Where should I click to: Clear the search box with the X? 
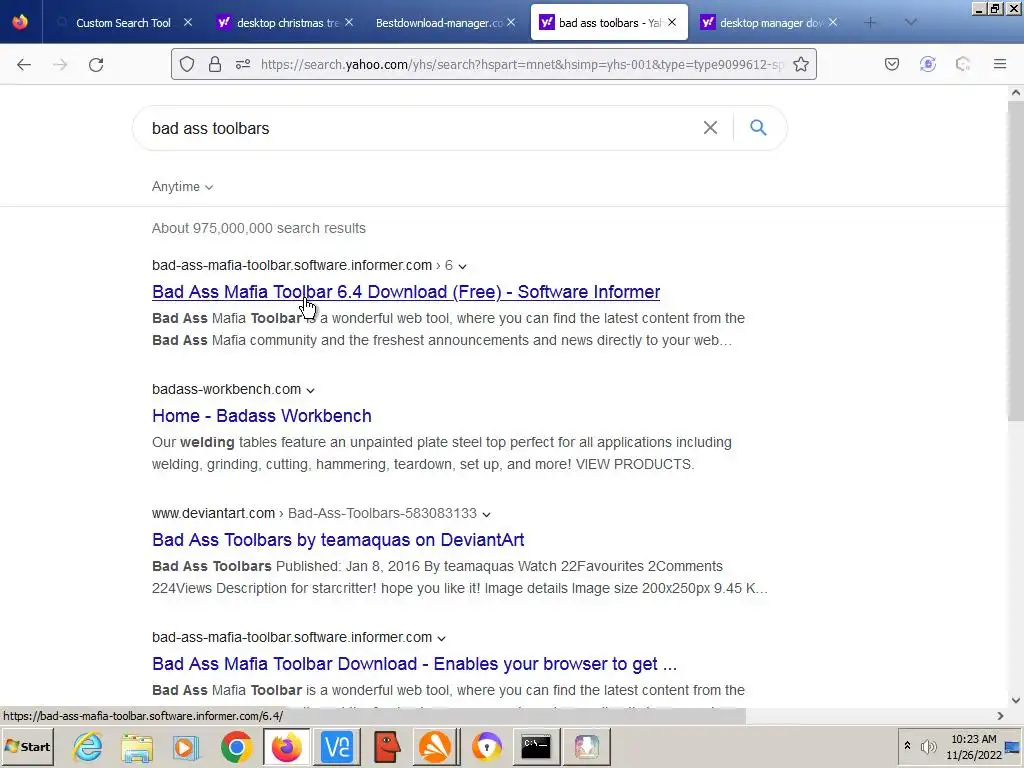710,127
